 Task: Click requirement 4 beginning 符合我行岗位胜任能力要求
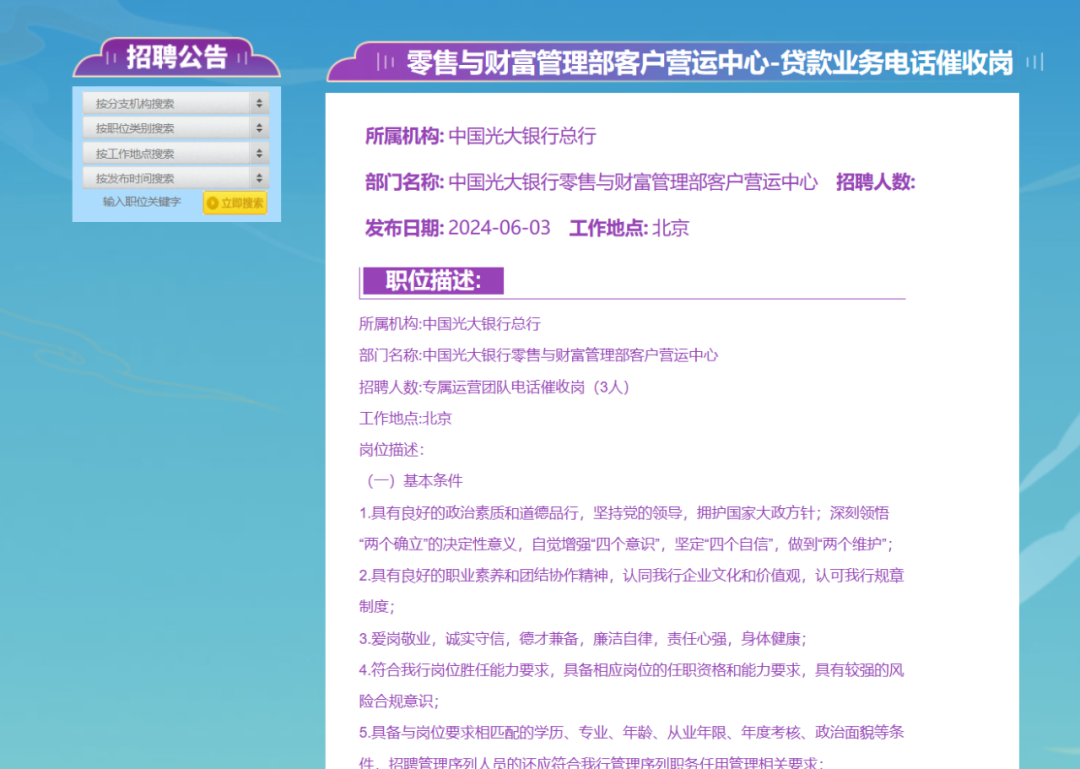click(632, 686)
